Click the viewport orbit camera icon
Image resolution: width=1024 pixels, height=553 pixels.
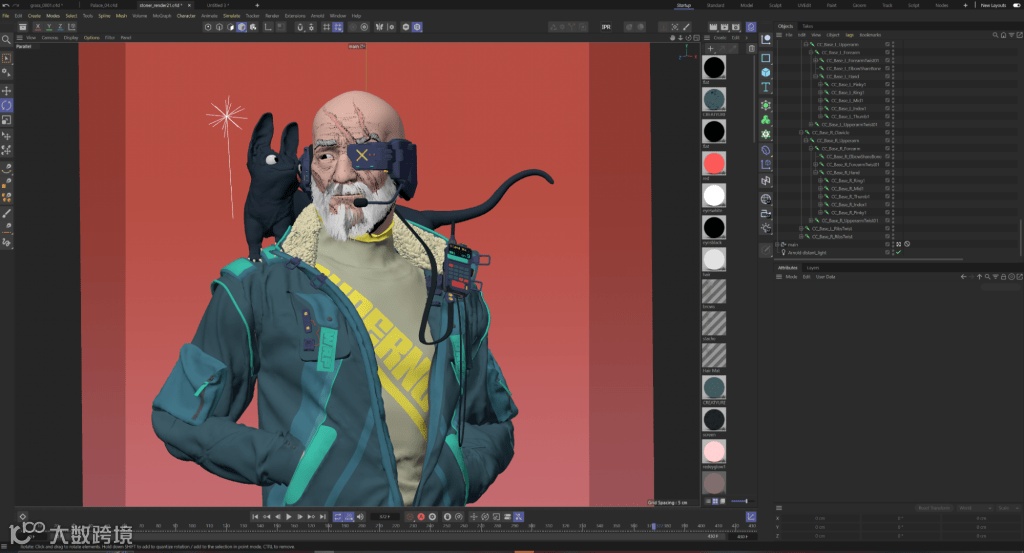pos(688,38)
